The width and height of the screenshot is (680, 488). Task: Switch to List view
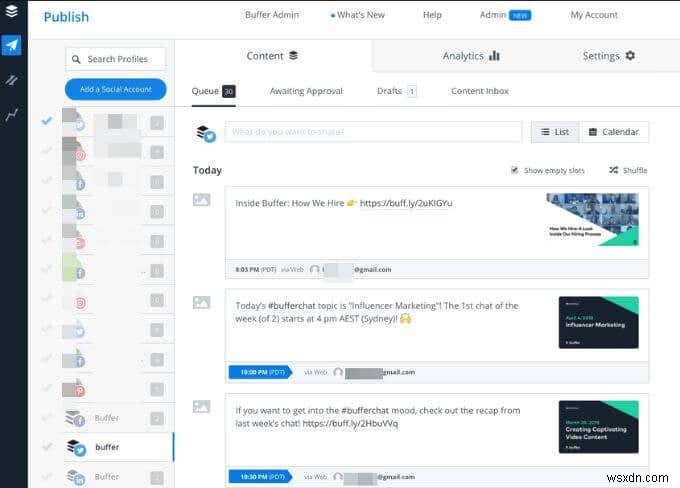pyautogui.click(x=555, y=132)
